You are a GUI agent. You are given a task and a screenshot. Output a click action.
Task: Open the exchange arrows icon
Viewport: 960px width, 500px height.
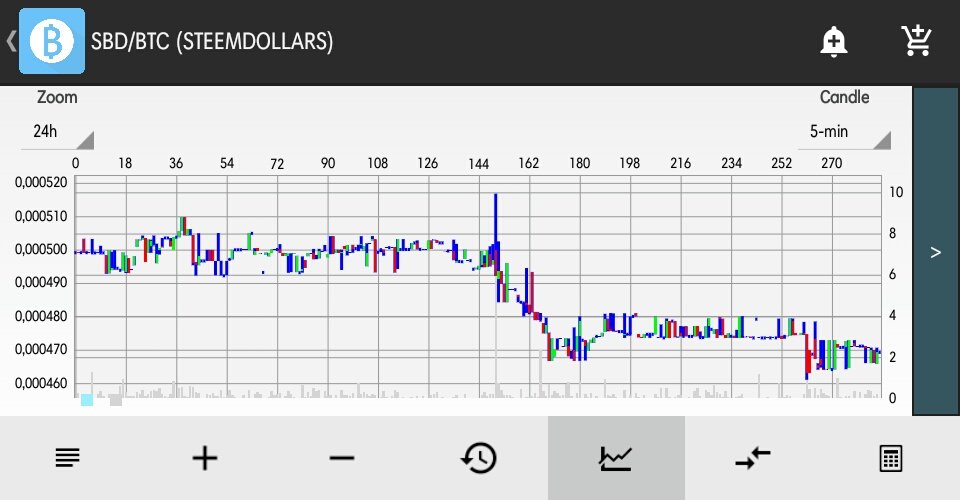(753, 458)
